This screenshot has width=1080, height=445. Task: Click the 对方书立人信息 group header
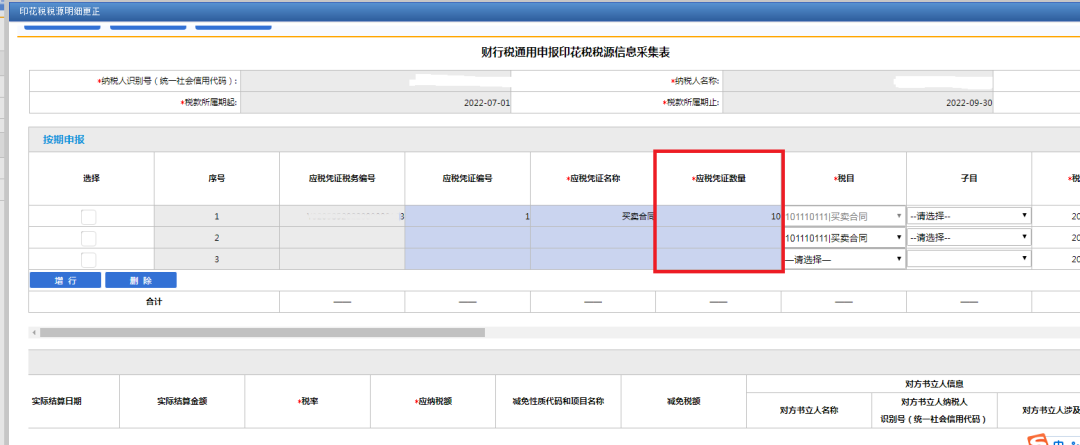point(934,383)
